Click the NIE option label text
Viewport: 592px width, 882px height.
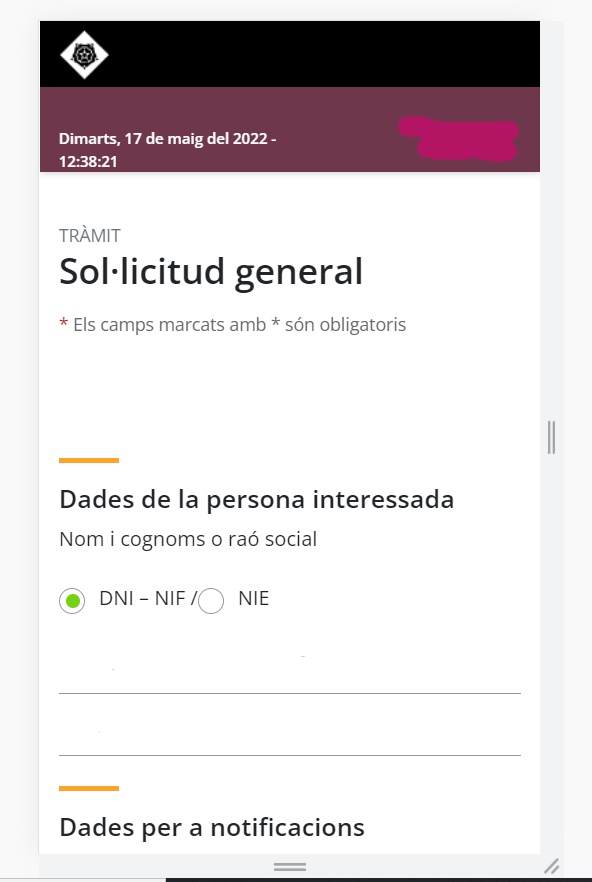pos(254,598)
